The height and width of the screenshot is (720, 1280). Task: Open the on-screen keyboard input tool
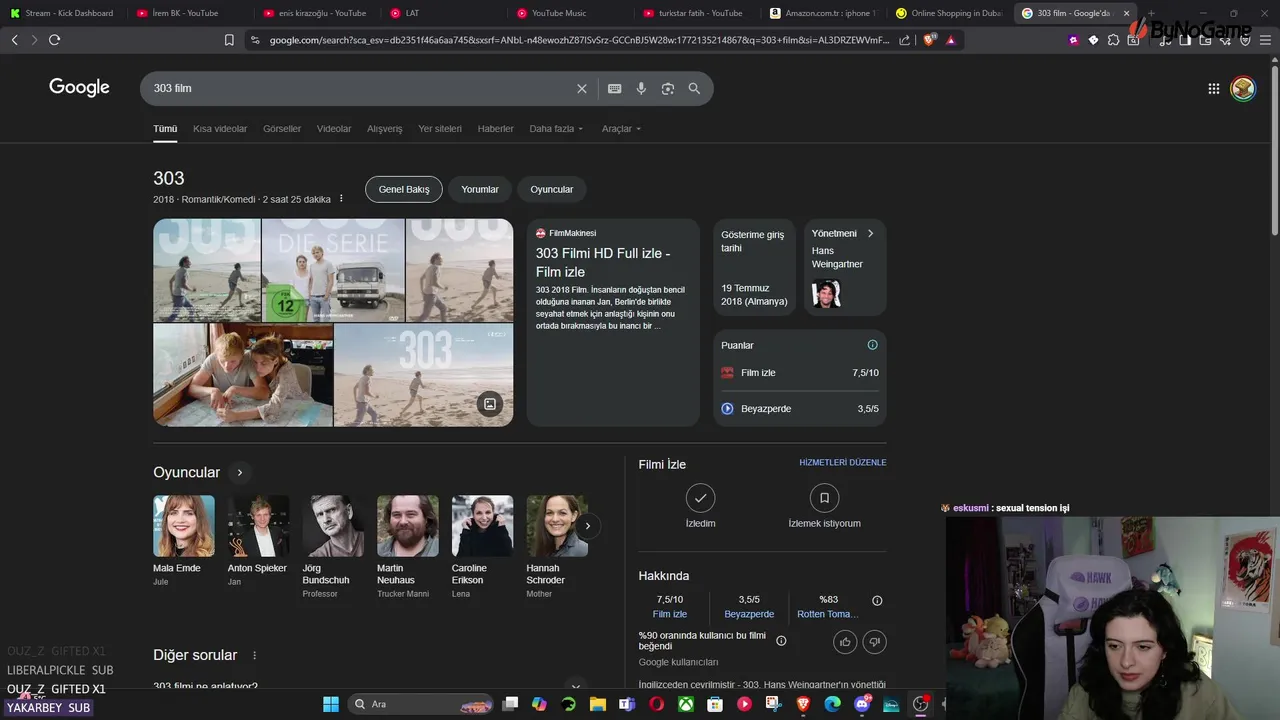[615, 88]
